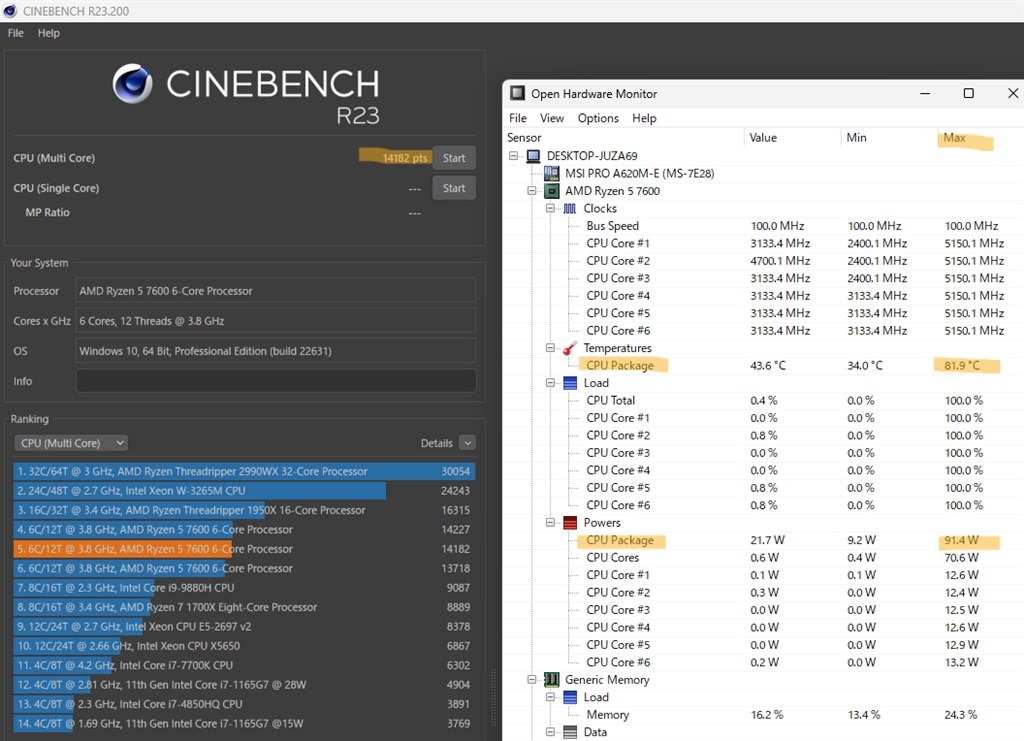The height and width of the screenshot is (741, 1024).
Task: Start the CPU (Multi Core) benchmark
Action: click(x=454, y=158)
